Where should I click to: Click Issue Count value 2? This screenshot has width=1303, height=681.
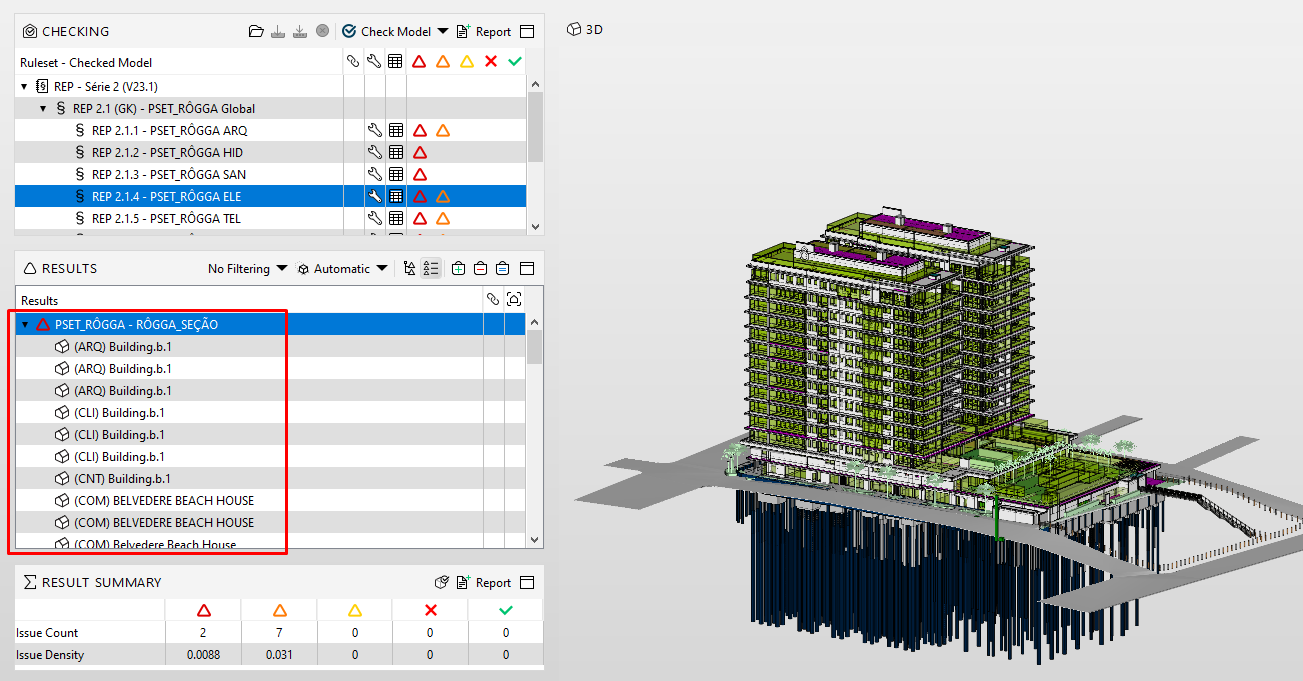coord(203,632)
